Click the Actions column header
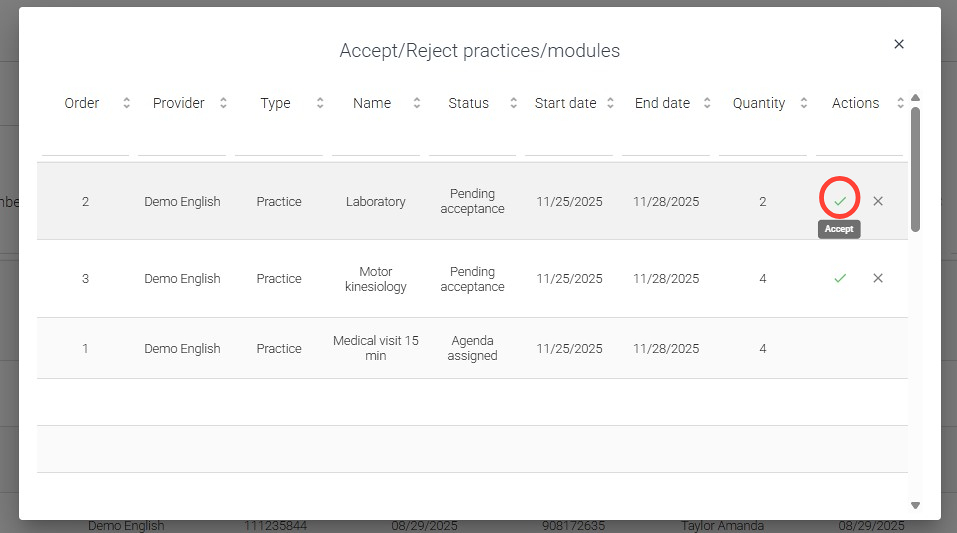This screenshot has width=957, height=533. pos(855,103)
